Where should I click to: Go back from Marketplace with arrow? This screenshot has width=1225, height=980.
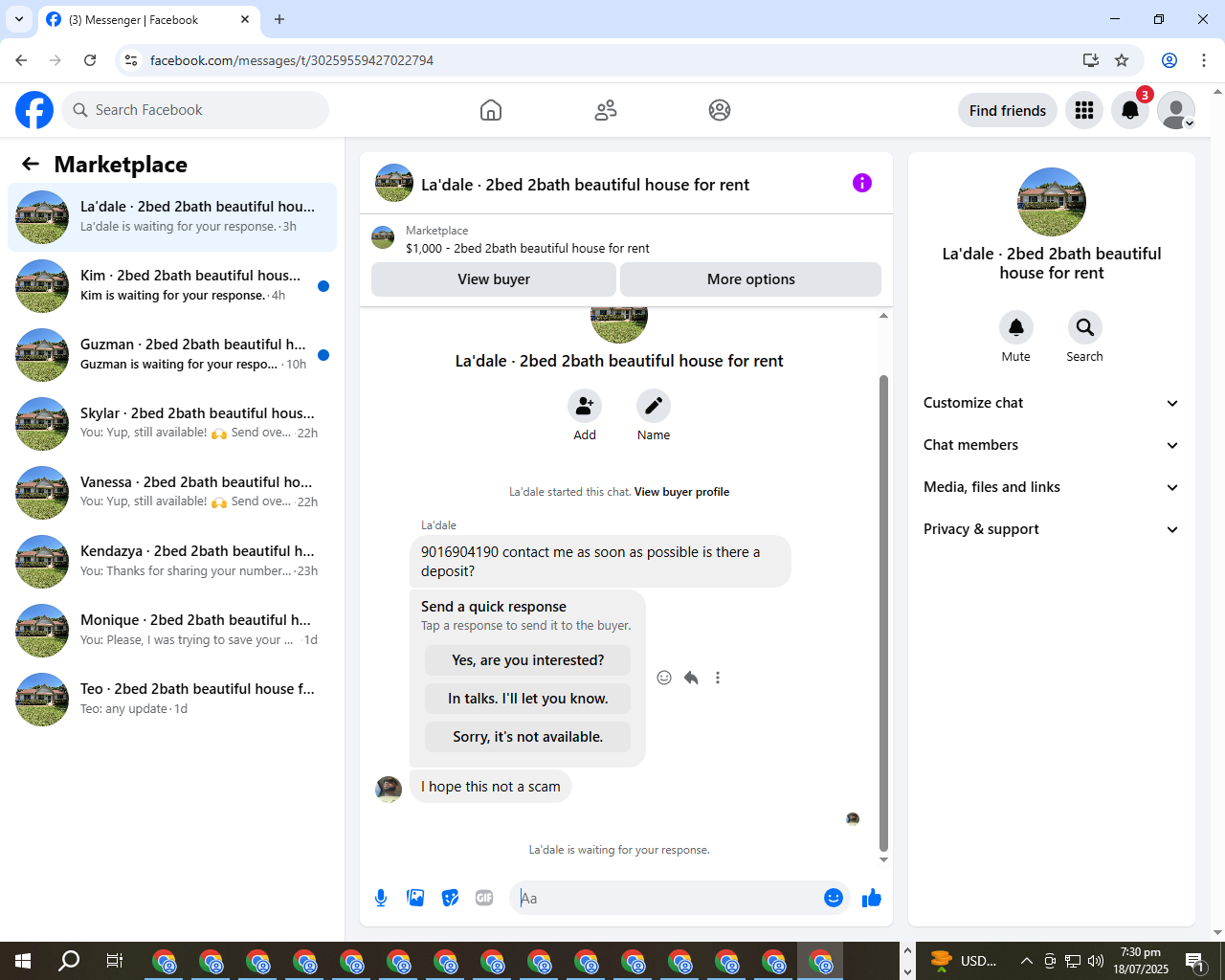coord(31,164)
